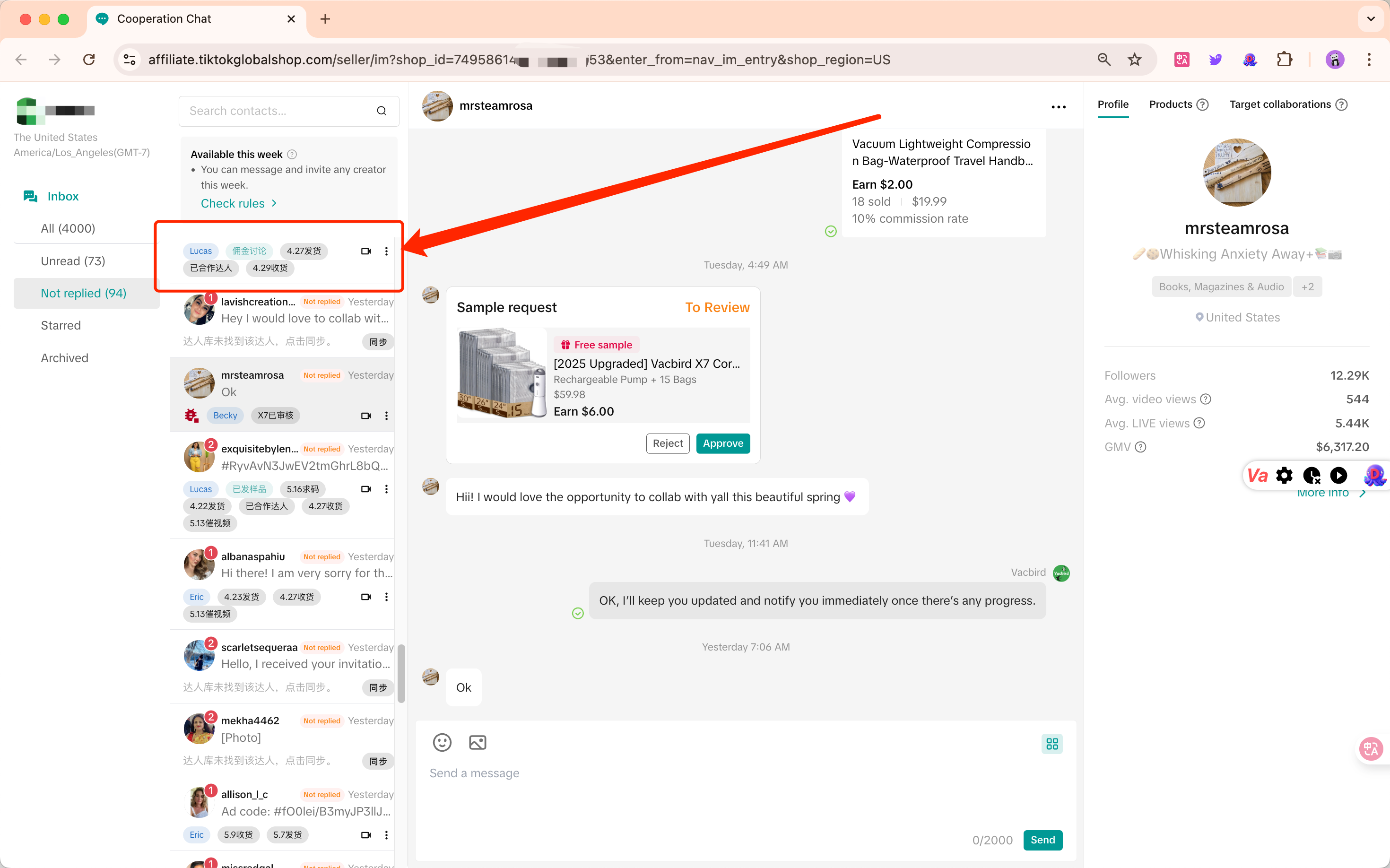The image size is (1390, 868).
Task: Open the Archived conversations
Action: pos(64,358)
